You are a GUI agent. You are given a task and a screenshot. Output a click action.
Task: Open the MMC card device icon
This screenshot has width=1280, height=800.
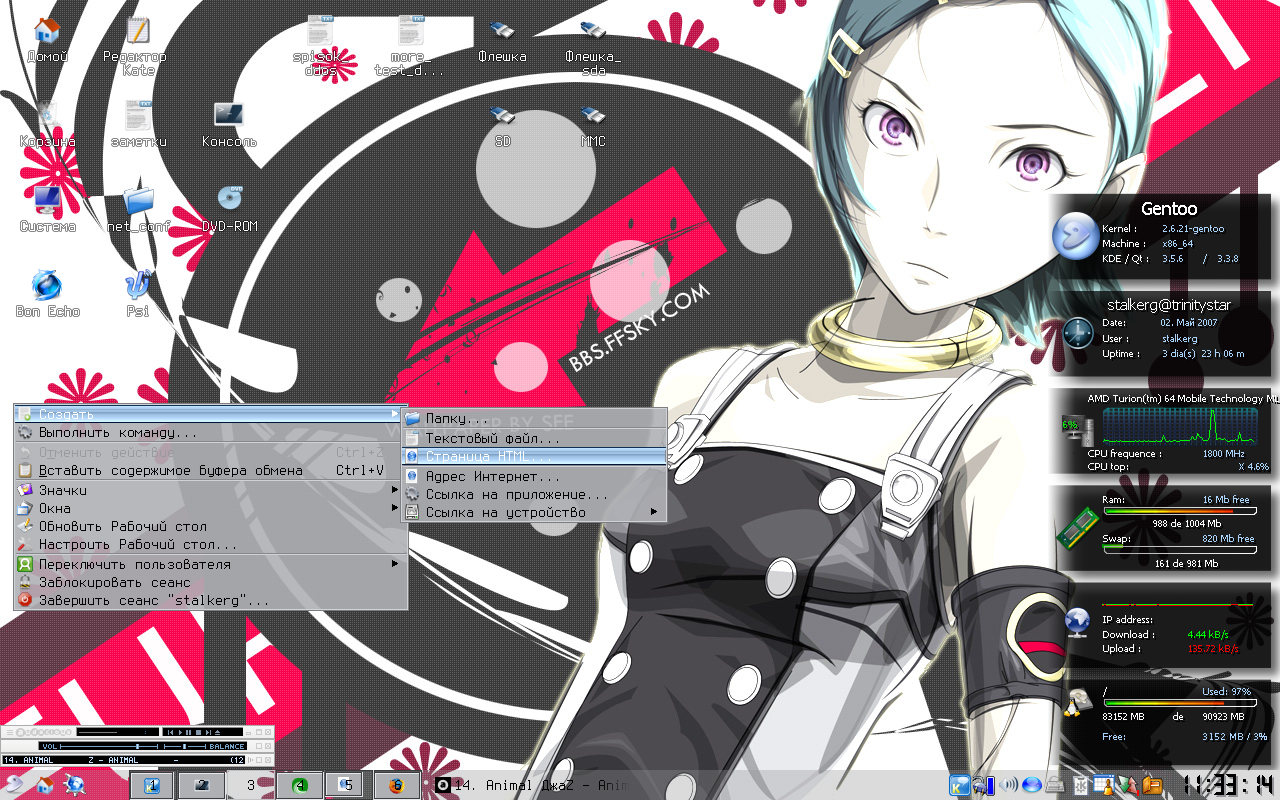pyautogui.click(x=593, y=125)
